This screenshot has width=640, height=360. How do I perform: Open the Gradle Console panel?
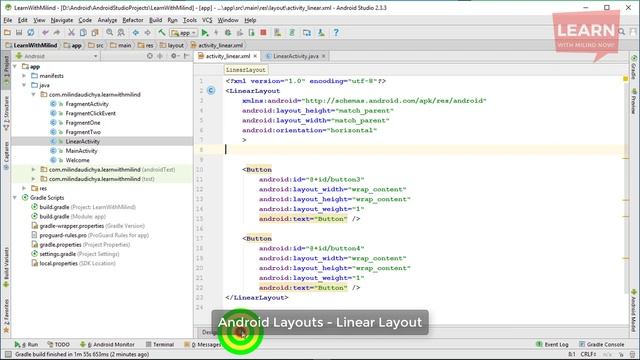click(602, 344)
